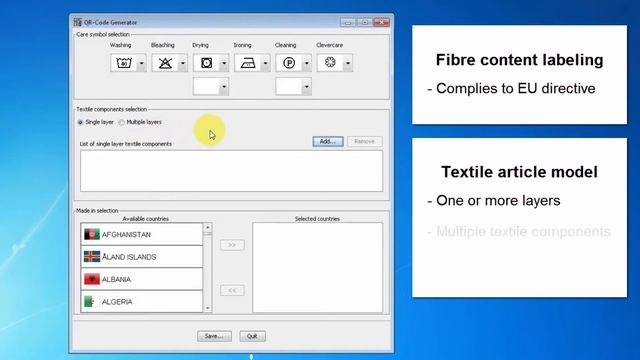Open the Ironing dropdown arrow
Screen dimensions: 640x360
(265, 63)
